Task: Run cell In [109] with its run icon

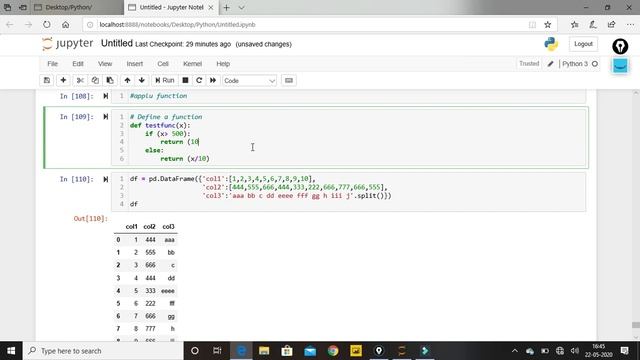Action: [x=106, y=117]
